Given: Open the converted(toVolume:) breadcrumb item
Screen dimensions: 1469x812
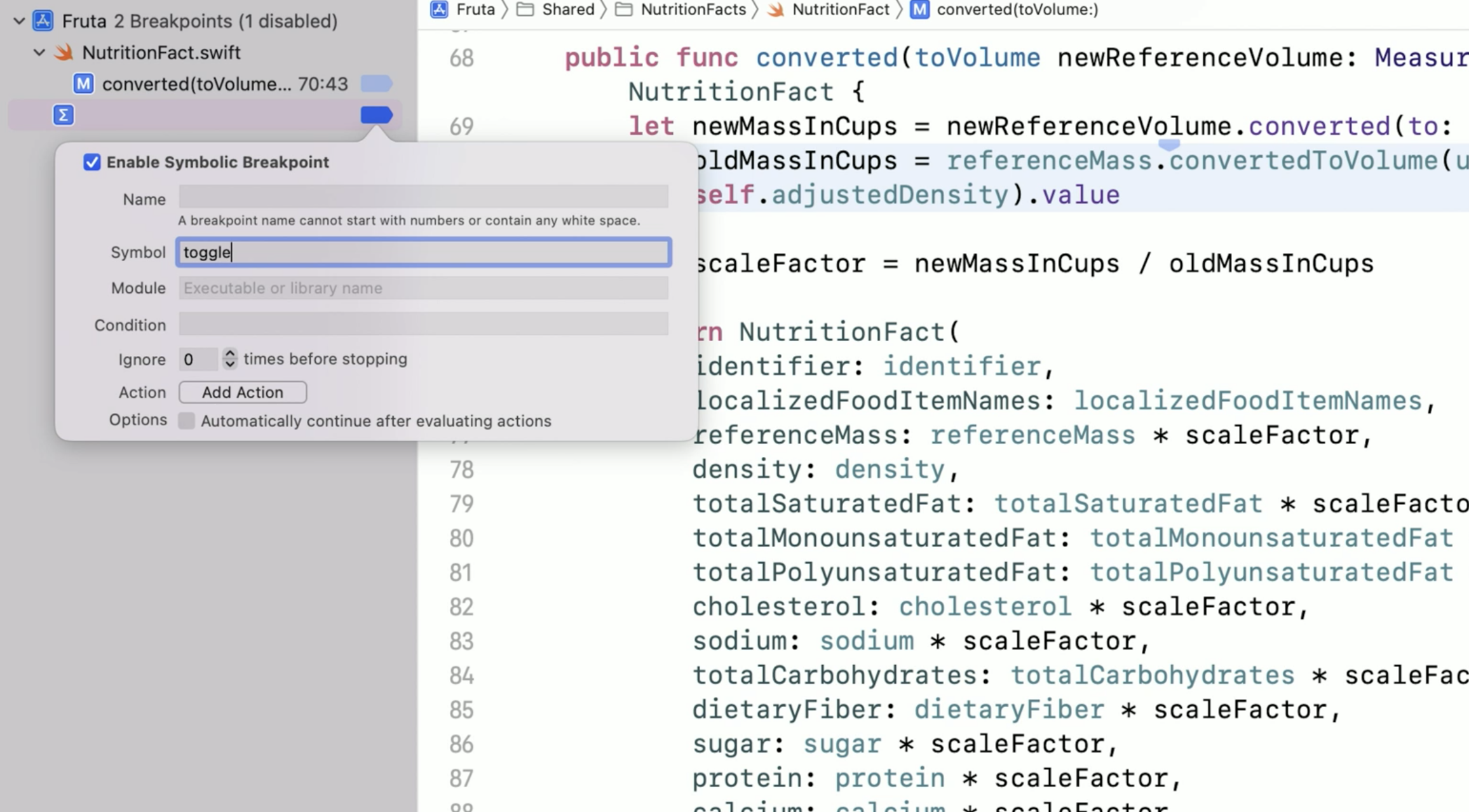Looking at the screenshot, I should click(x=1017, y=10).
